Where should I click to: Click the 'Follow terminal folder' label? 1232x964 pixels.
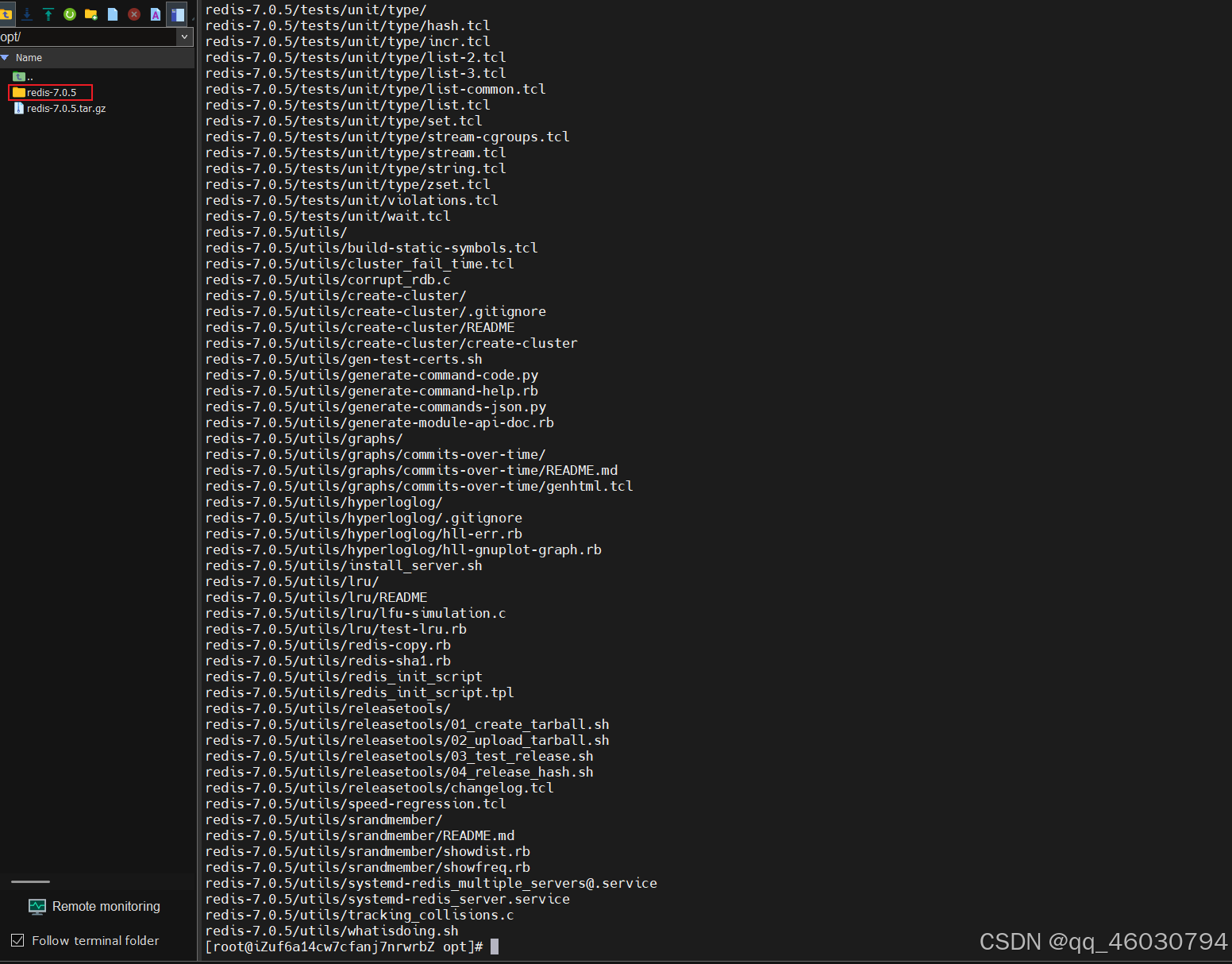click(95, 940)
